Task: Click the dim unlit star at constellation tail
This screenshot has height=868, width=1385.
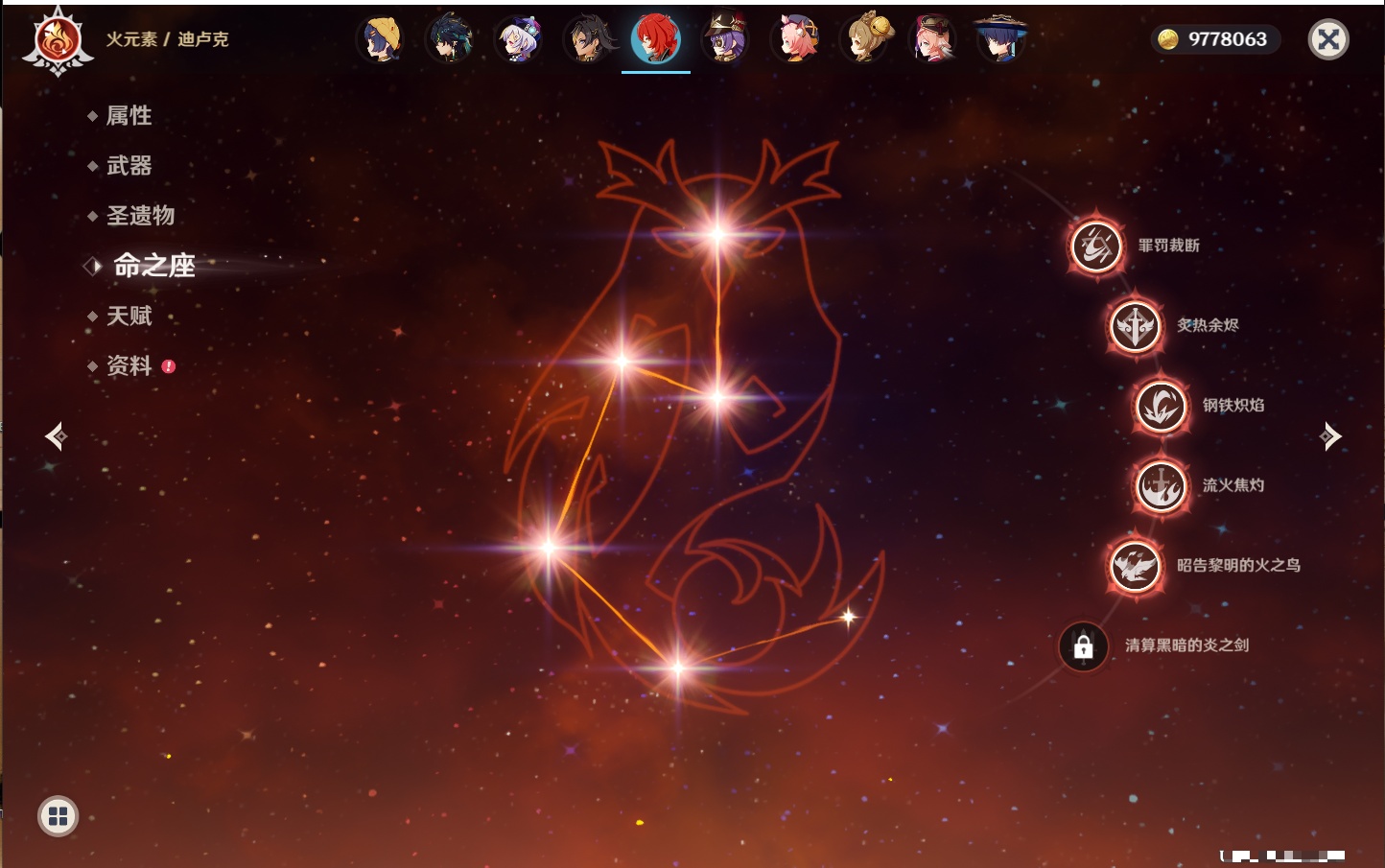Action: [848, 617]
